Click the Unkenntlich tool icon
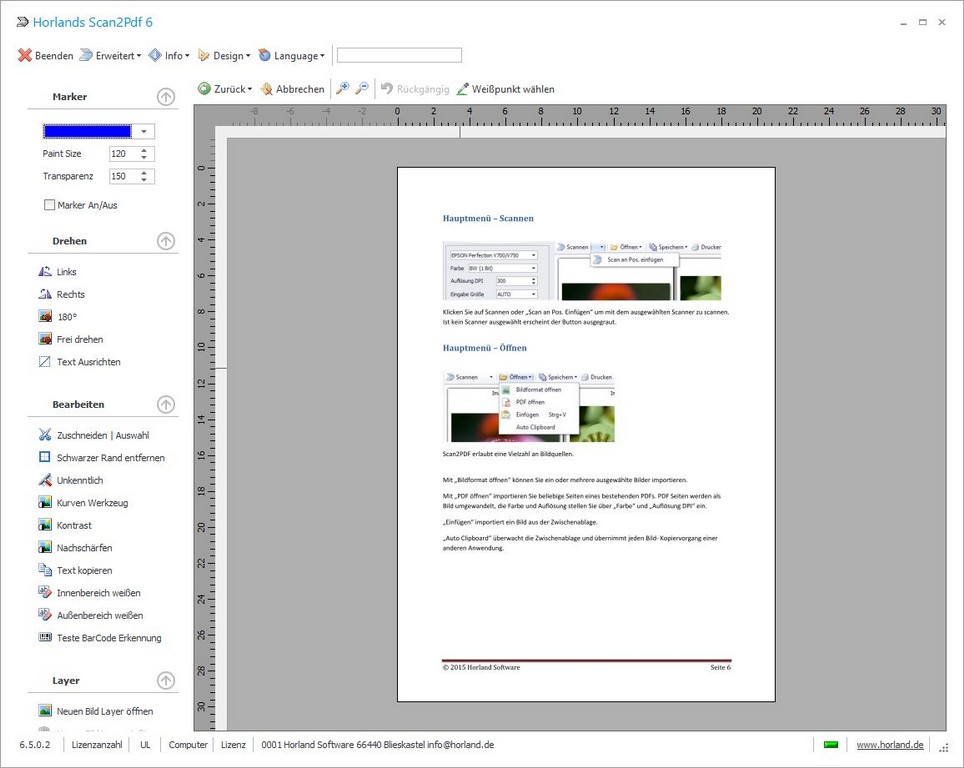Image resolution: width=964 pixels, height=768 pixels. (x=45, y=480)
